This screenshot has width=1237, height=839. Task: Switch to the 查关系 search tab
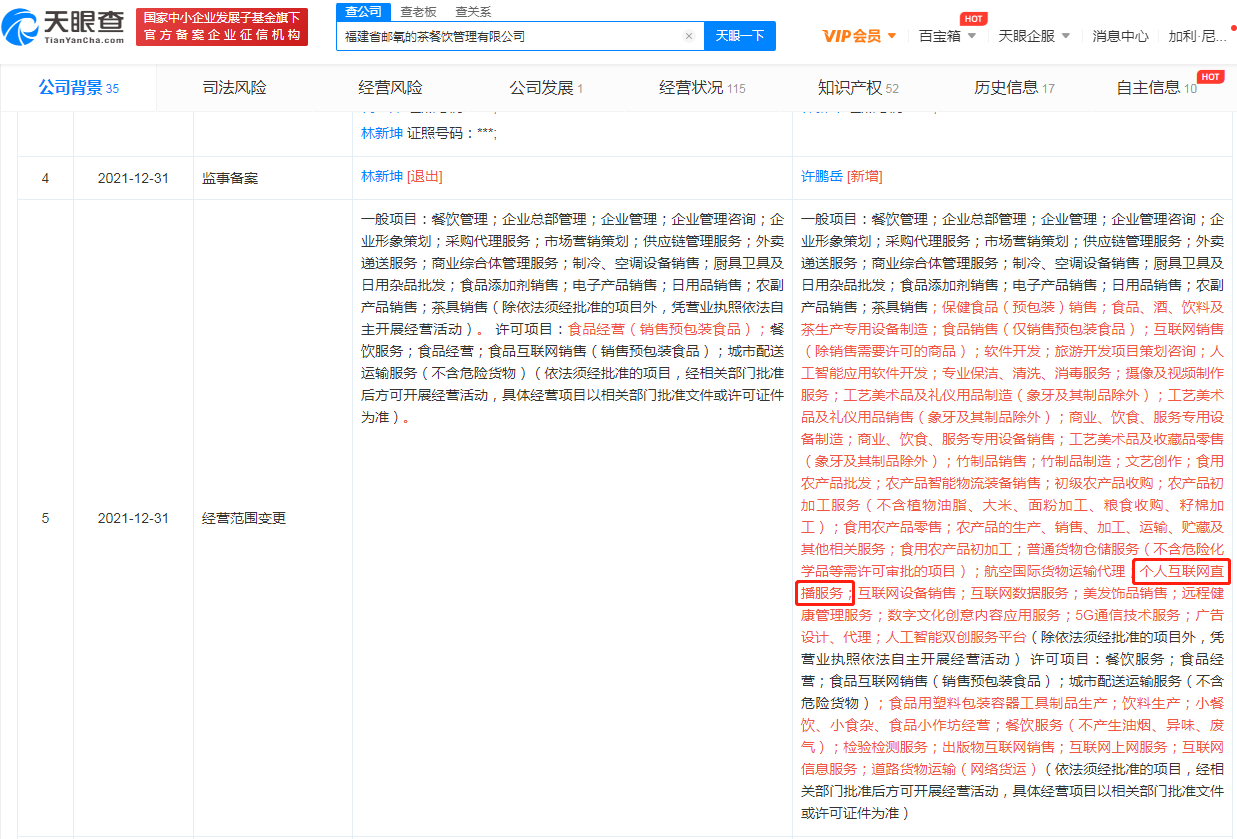[472, 11]
